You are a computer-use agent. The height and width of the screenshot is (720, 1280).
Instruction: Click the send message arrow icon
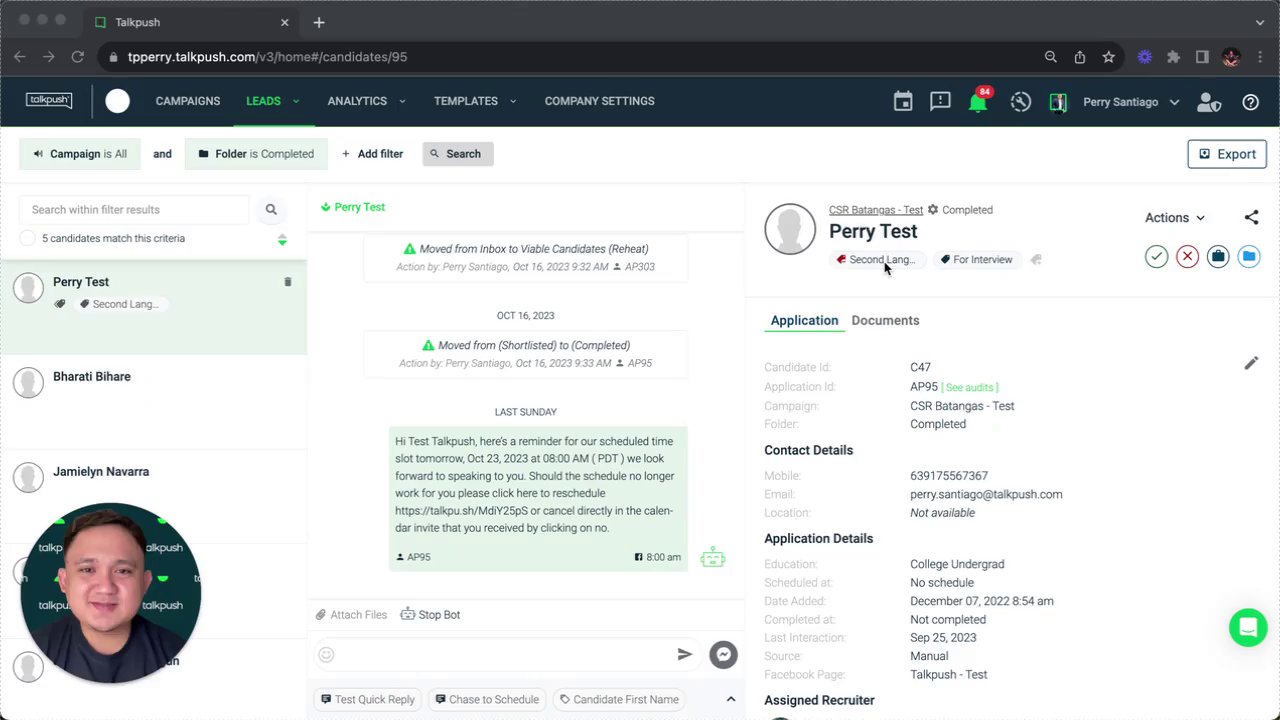pyautogui.click(x=685, y=654)
